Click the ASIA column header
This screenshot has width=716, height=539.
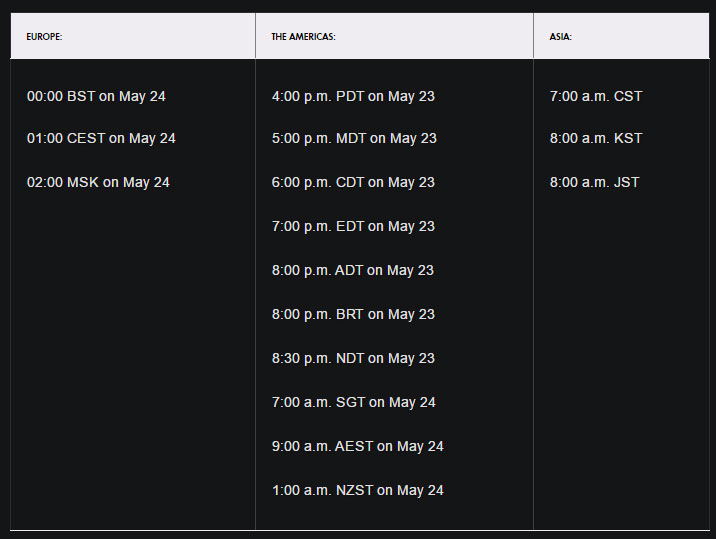coord(561,37)
